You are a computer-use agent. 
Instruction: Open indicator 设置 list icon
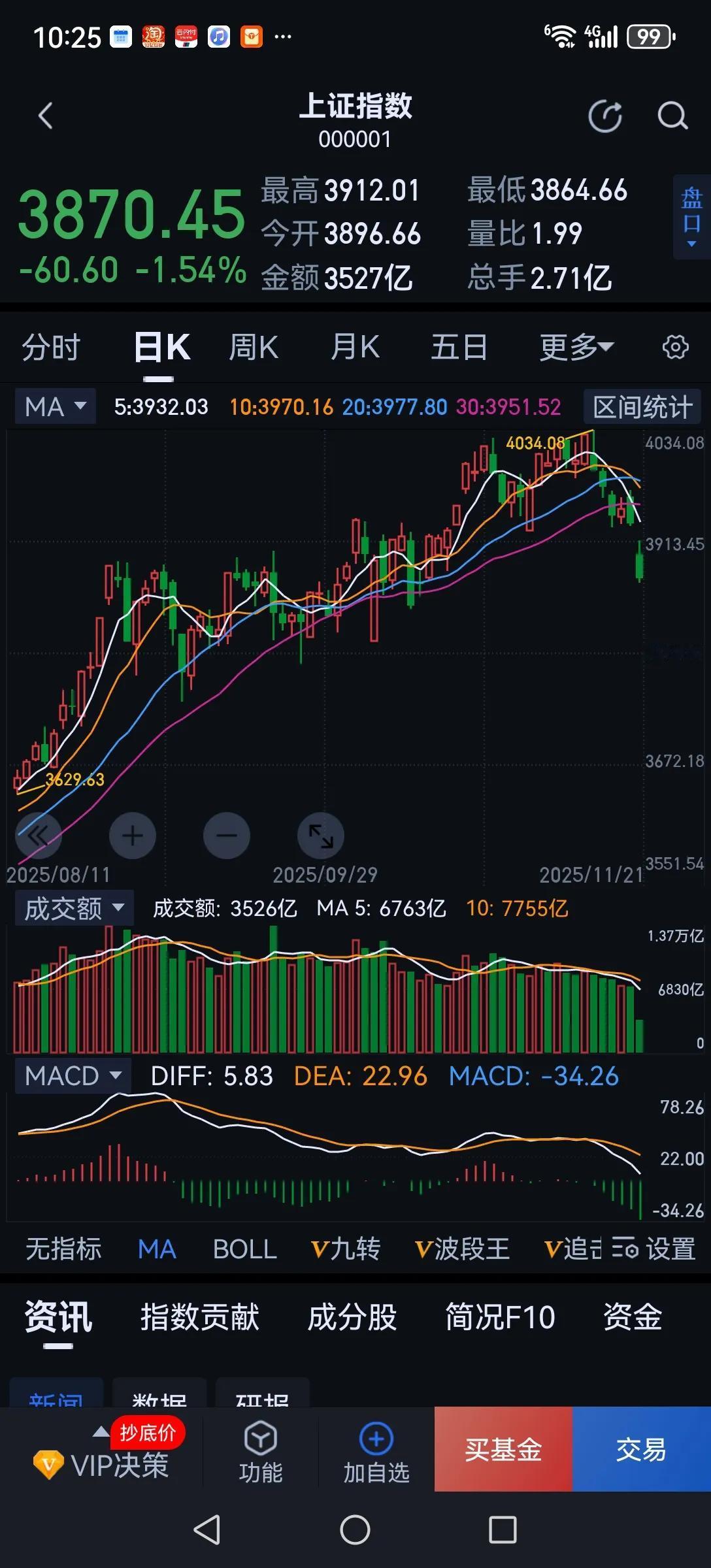[x=625, y=1248]
